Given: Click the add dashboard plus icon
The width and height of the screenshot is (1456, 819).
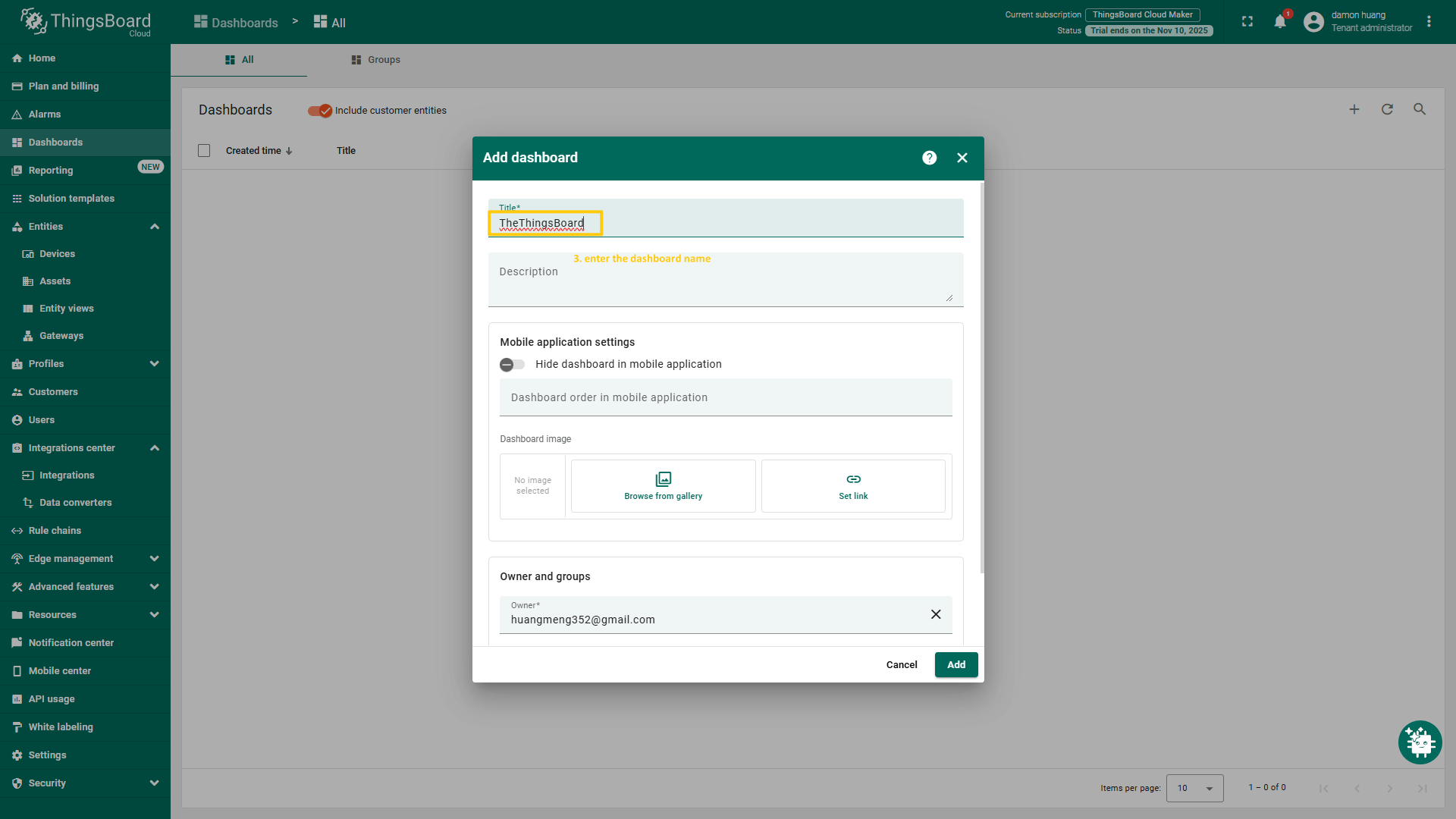Looking at the screenshot, I should (1354, 109).
